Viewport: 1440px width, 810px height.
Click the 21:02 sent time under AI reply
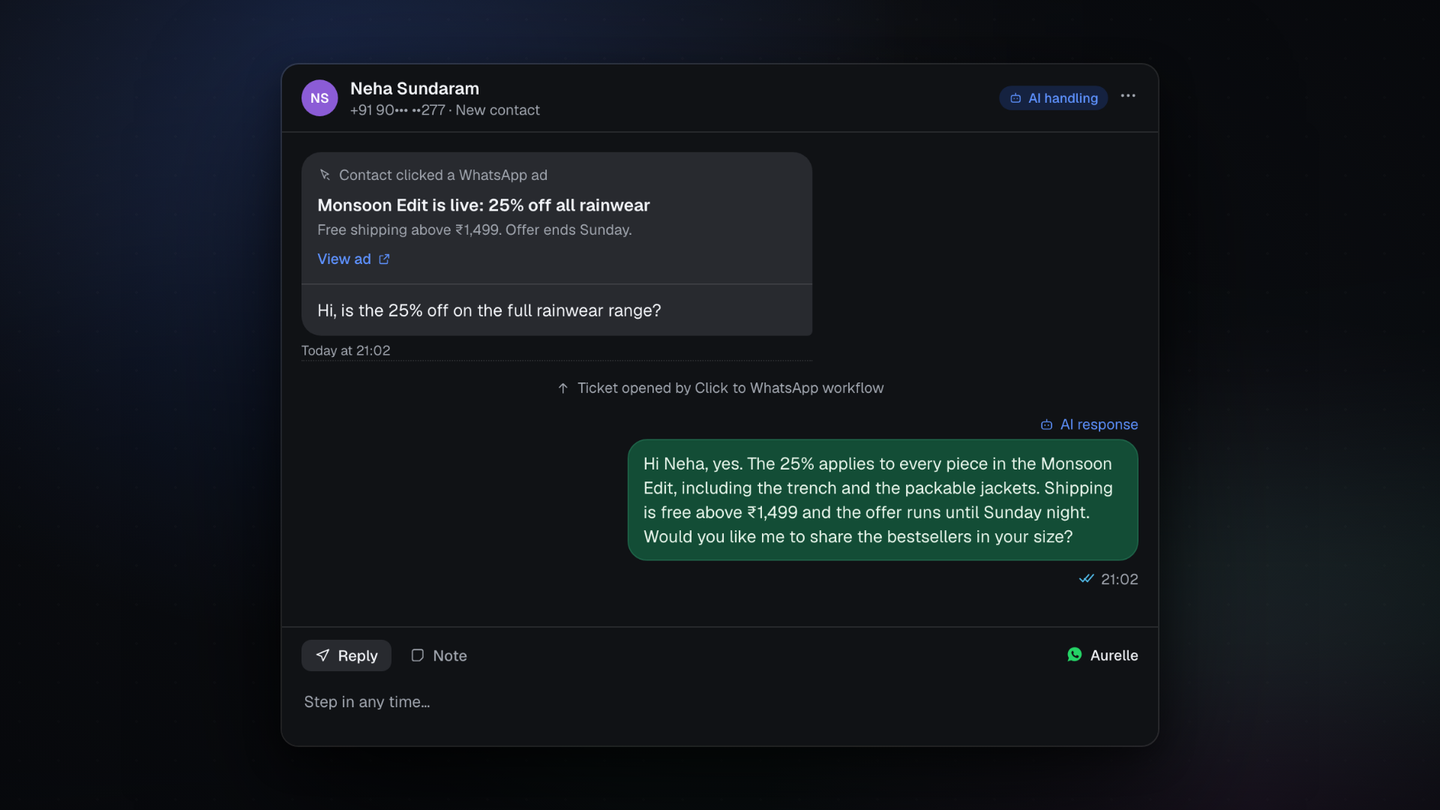pos(1119,580)
